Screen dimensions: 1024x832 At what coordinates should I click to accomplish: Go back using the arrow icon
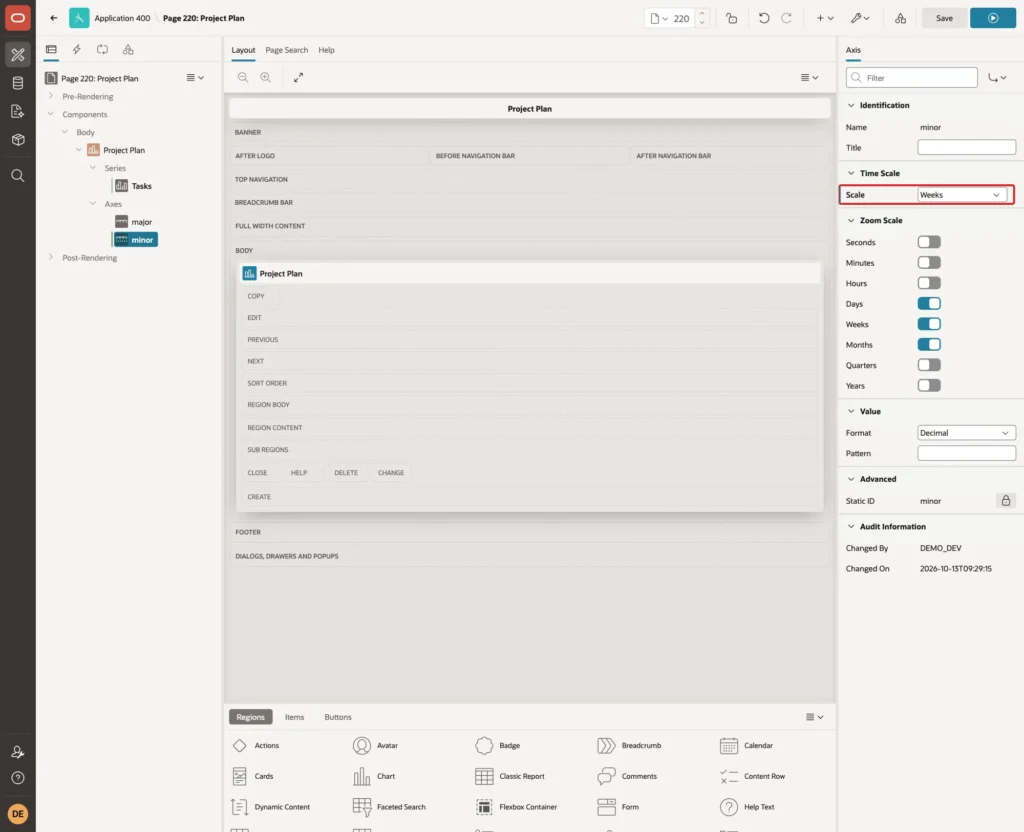(54, 18)
